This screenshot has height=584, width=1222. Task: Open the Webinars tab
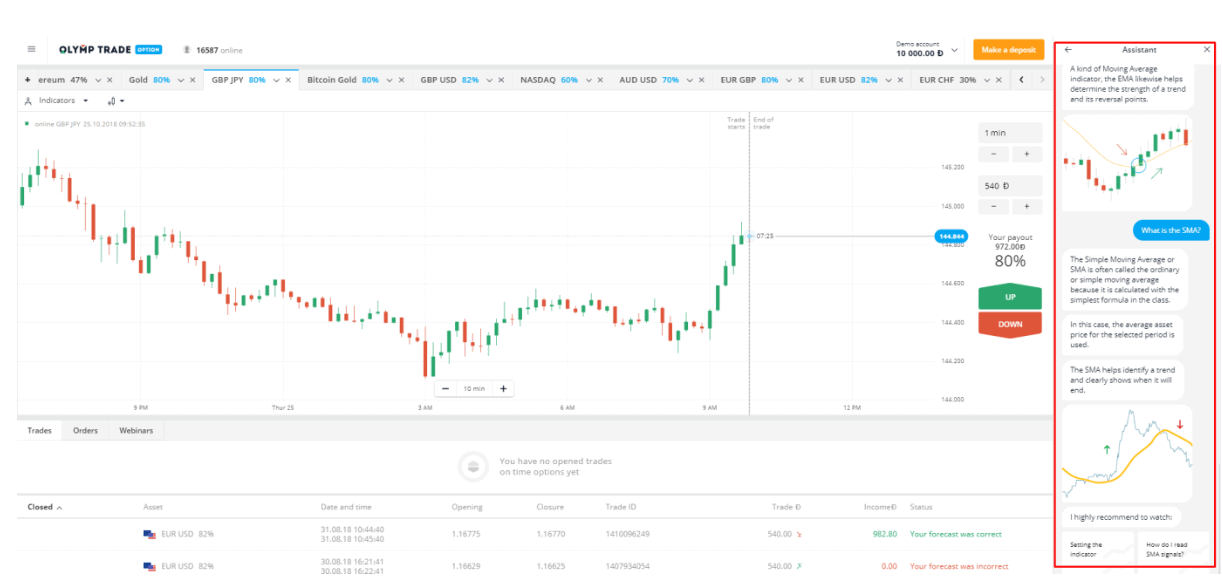(x=136, y=431)
